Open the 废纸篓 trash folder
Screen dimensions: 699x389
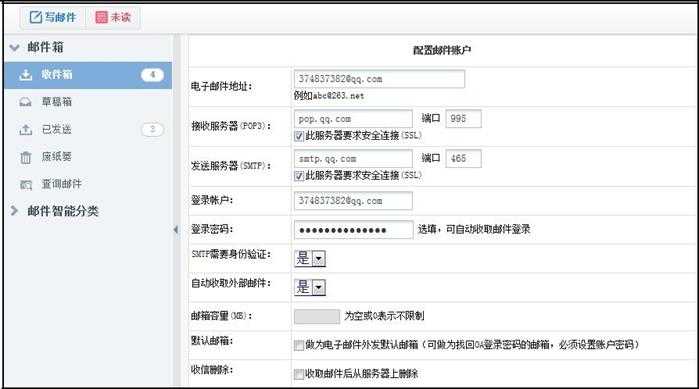(x=88, y=157)
